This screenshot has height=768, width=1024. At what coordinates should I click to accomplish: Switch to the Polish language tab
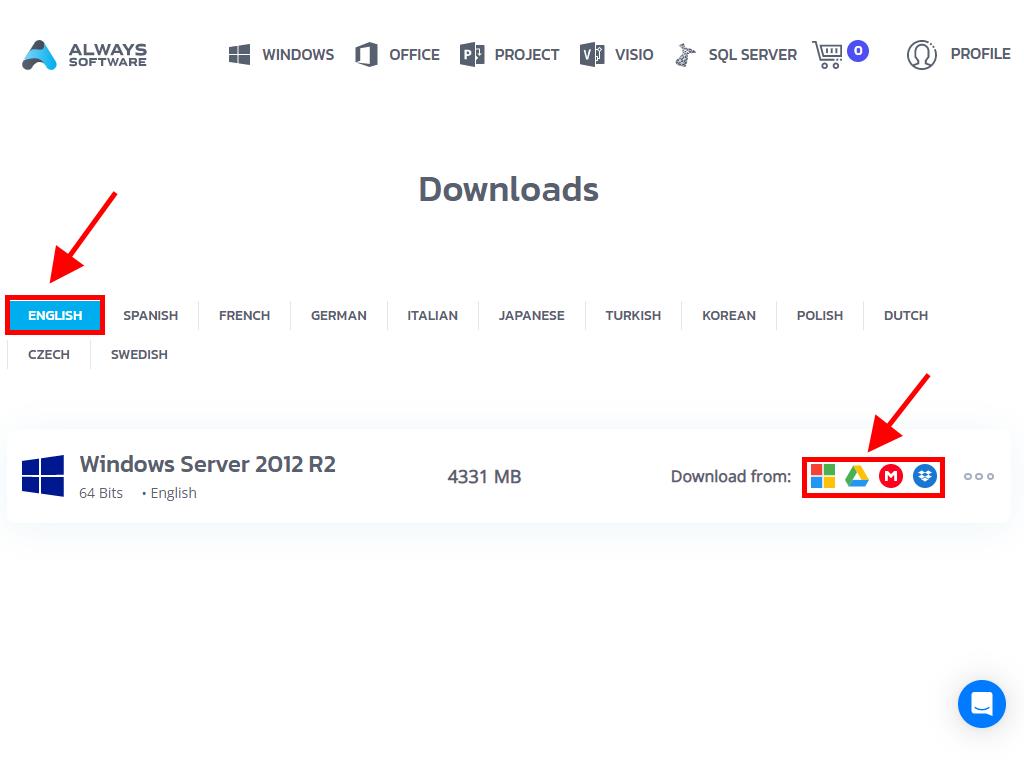click(820, 315)
